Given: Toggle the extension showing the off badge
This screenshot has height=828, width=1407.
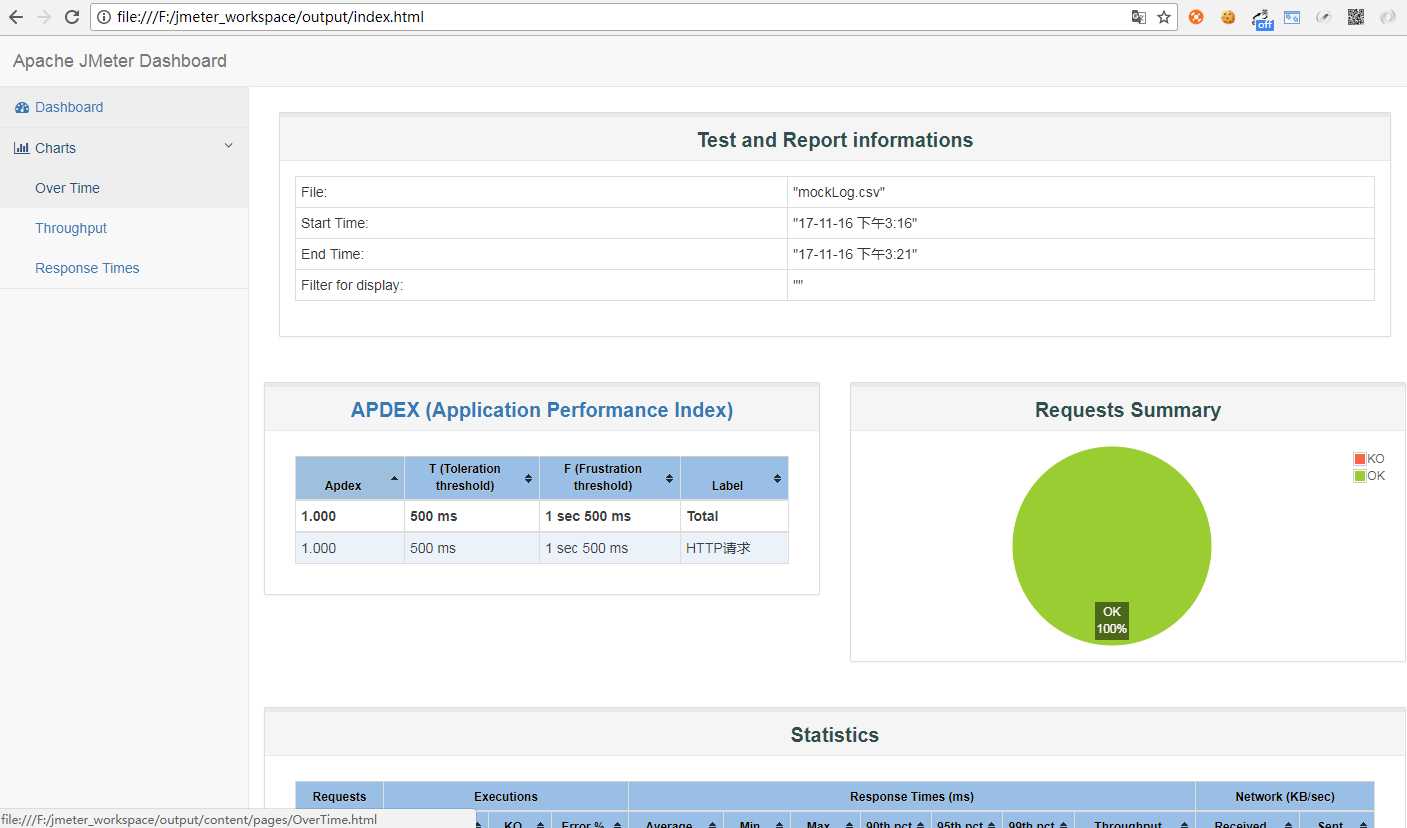Looking at the screenshot, I should pos(1262,19).
